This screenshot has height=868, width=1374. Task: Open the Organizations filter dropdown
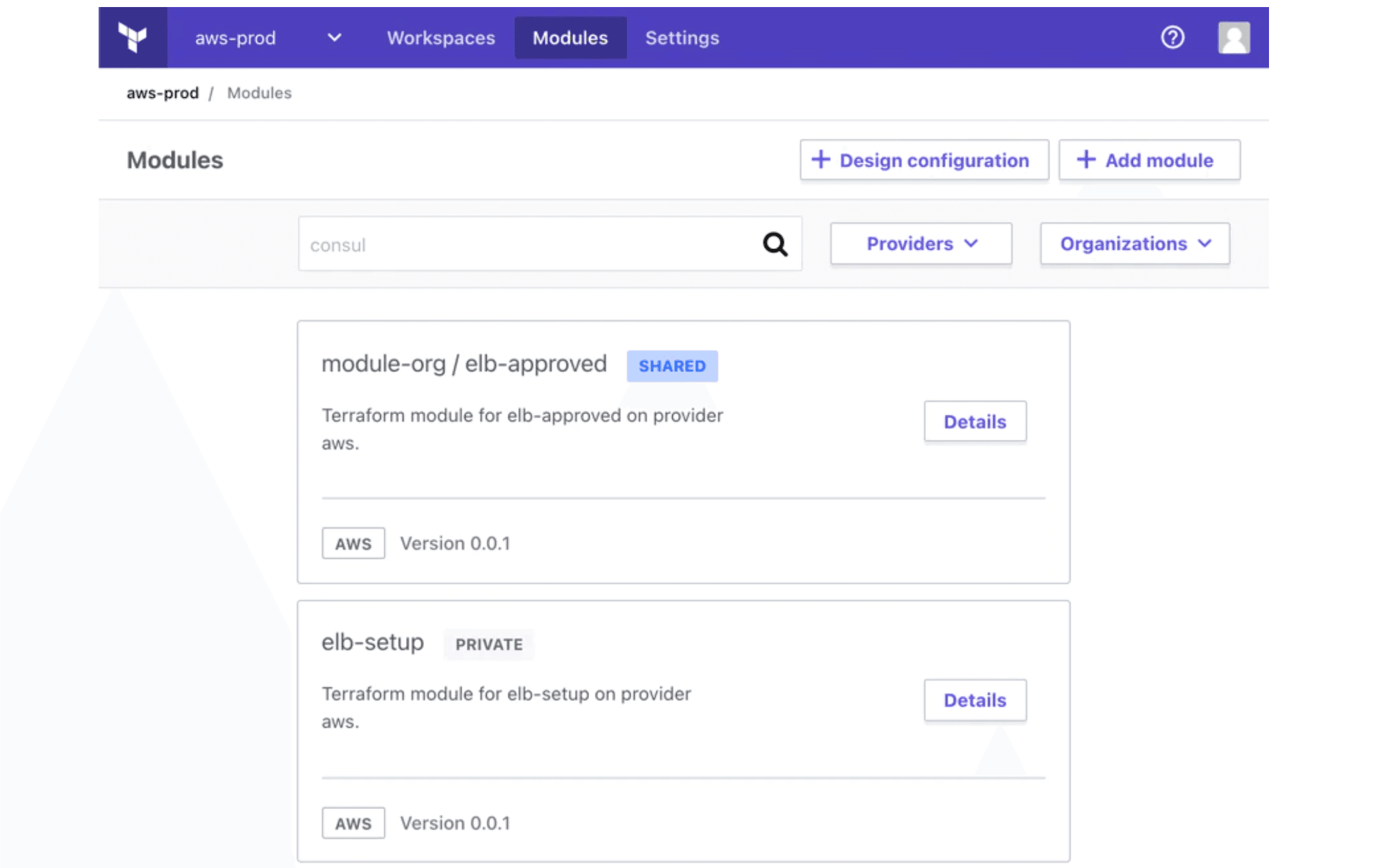click(x=1135, y=244)
